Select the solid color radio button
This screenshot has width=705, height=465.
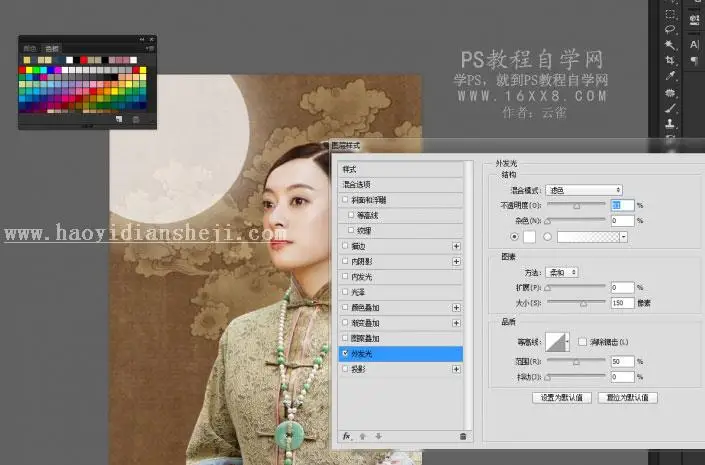click(x=514, y=237)
